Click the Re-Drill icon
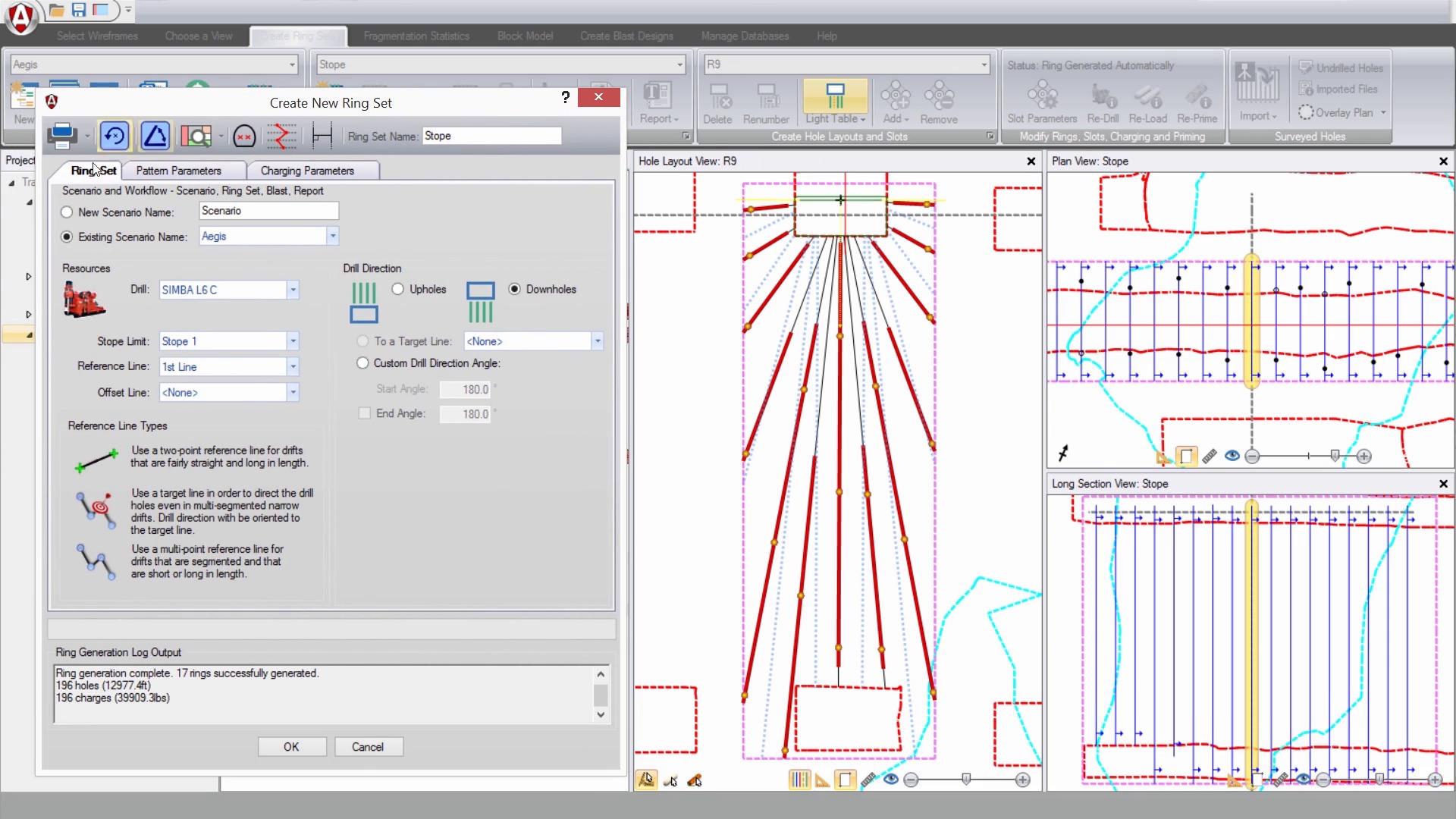This screenshot has width=1456, height=819. tap(1103, 101)
